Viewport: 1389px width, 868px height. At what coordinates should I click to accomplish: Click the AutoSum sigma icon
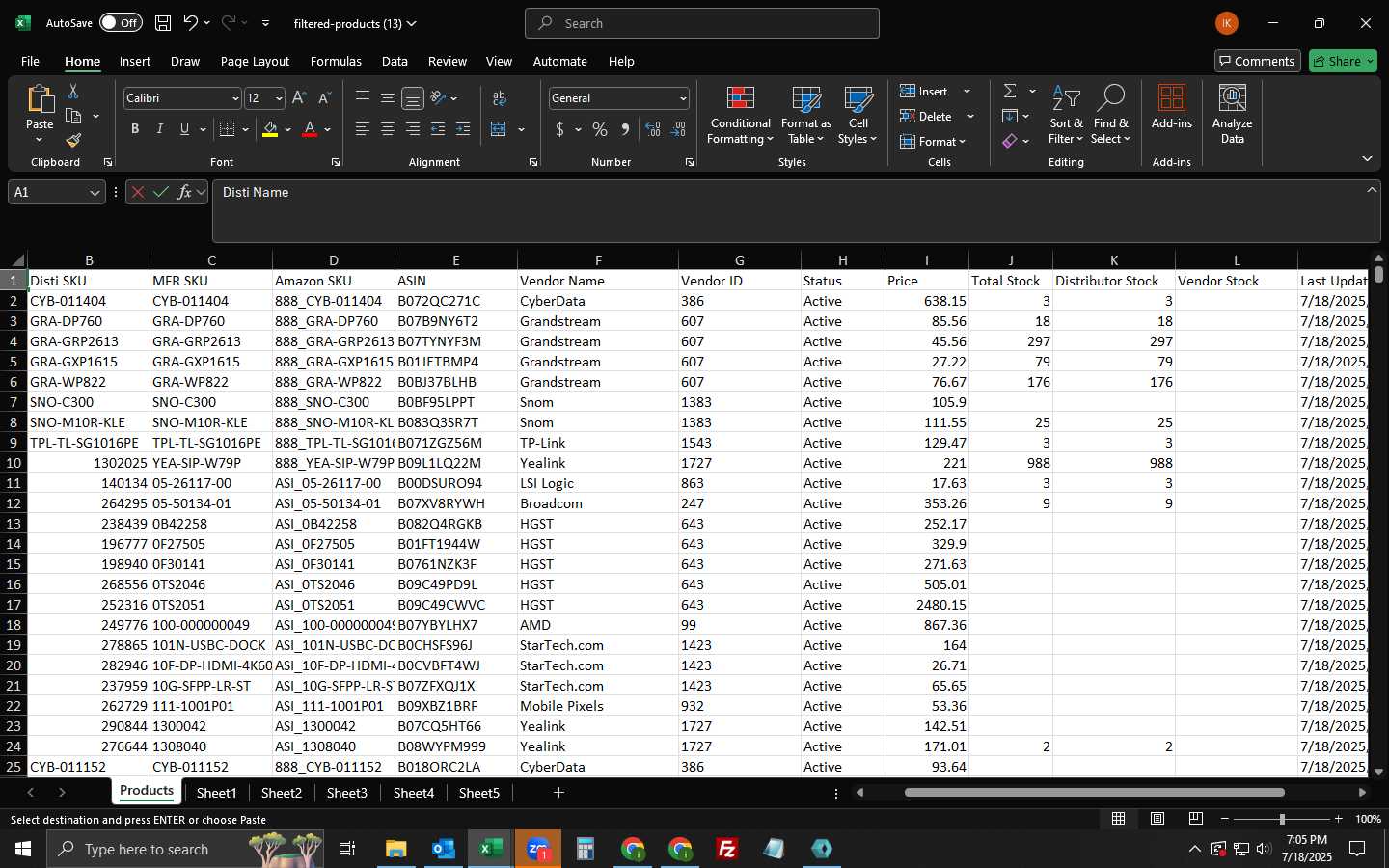point(1010,91)
